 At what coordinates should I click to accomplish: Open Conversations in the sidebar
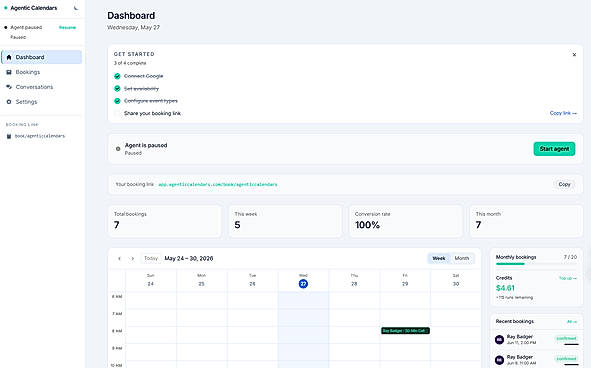click(x=41, y=87)
